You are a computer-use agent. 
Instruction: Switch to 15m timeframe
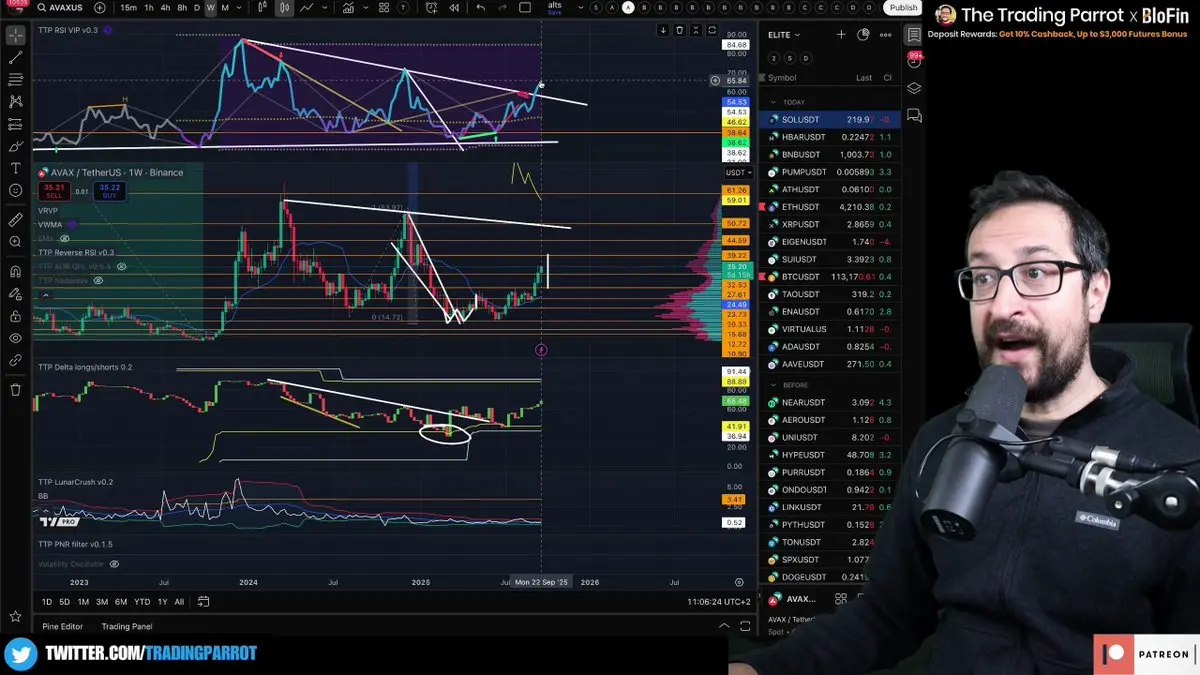[x=128, y=8]
